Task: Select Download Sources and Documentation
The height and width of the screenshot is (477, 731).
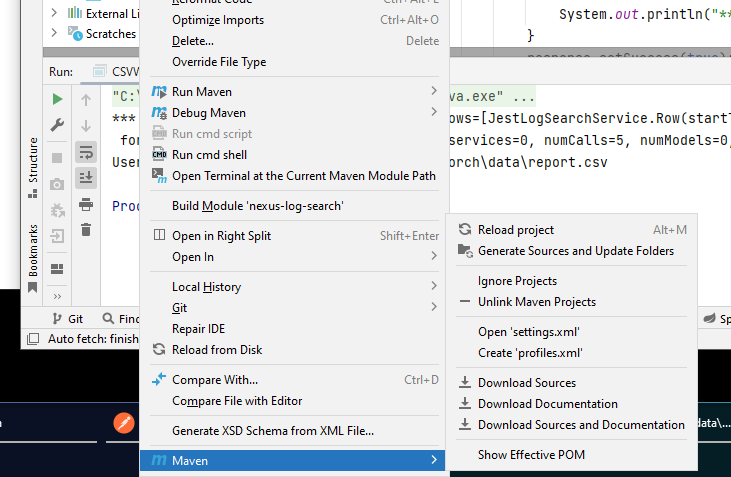Action: 580,425
